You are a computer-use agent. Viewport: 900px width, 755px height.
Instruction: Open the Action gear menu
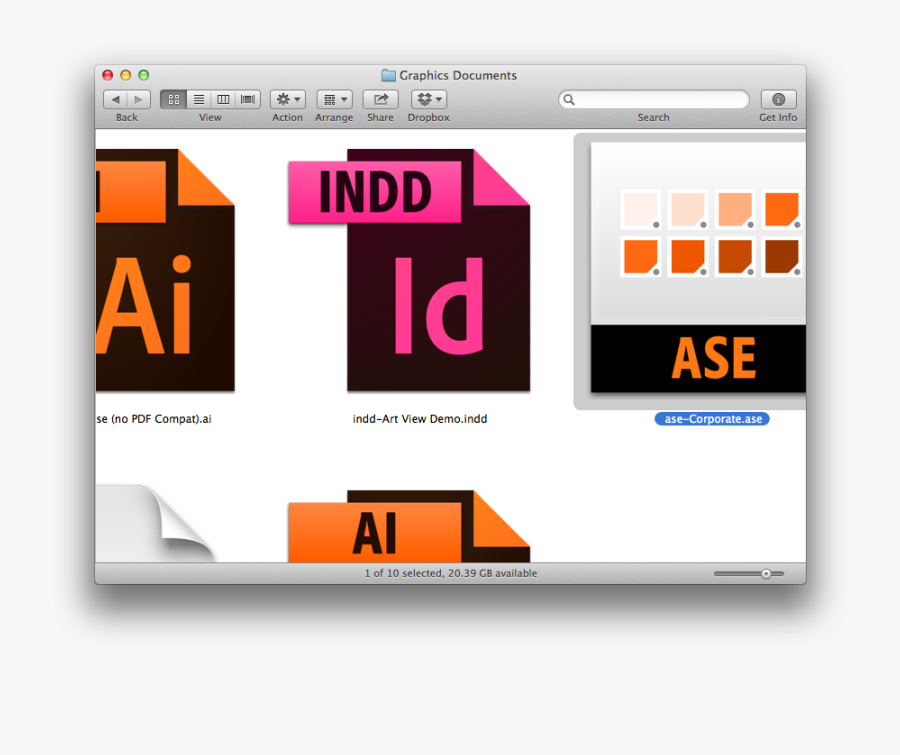tap(287, 98)
